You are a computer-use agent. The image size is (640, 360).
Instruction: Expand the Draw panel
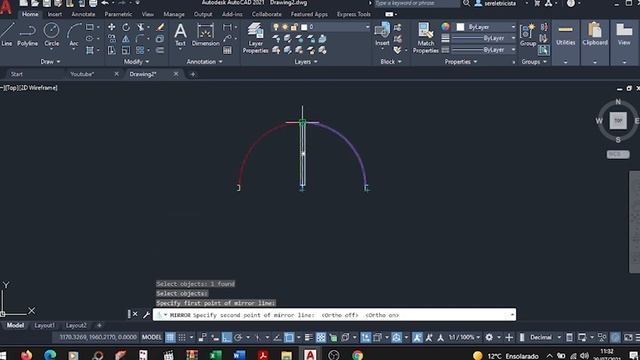[51, 62]
